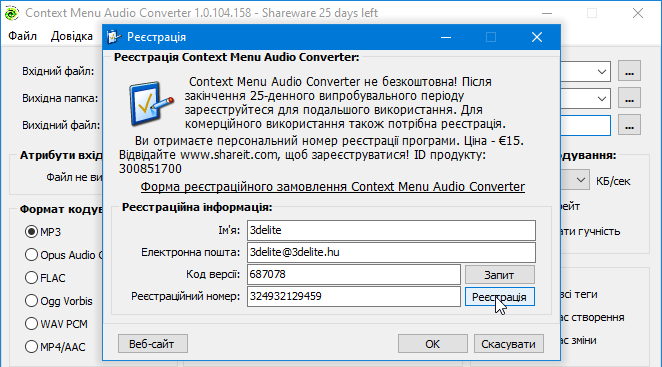The width and height of the screenshot is (662, 367).
Task: Click the Запит button
Action: [499, 275]
